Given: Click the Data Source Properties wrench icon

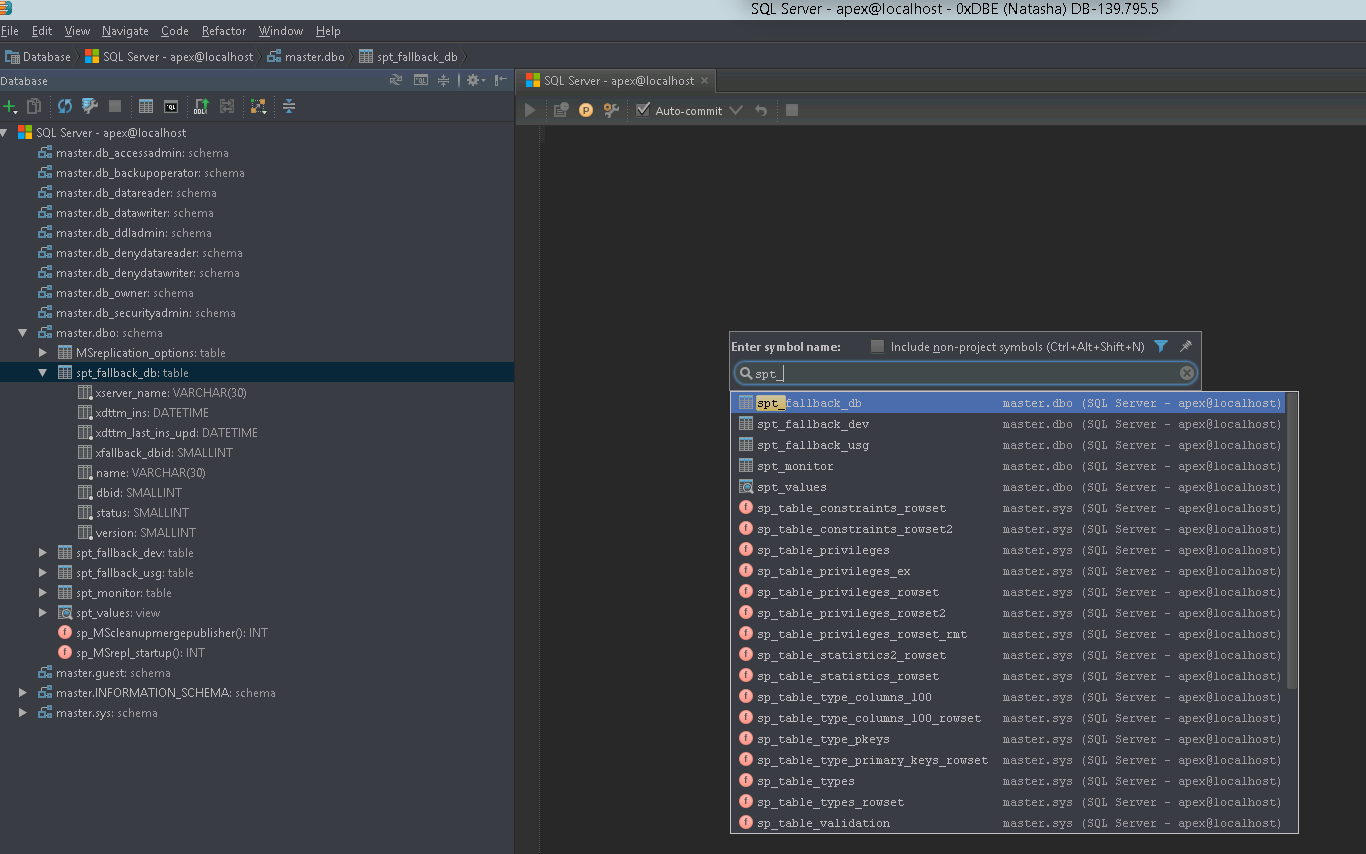Looking at the screenshot, I should tap(90, 106).
